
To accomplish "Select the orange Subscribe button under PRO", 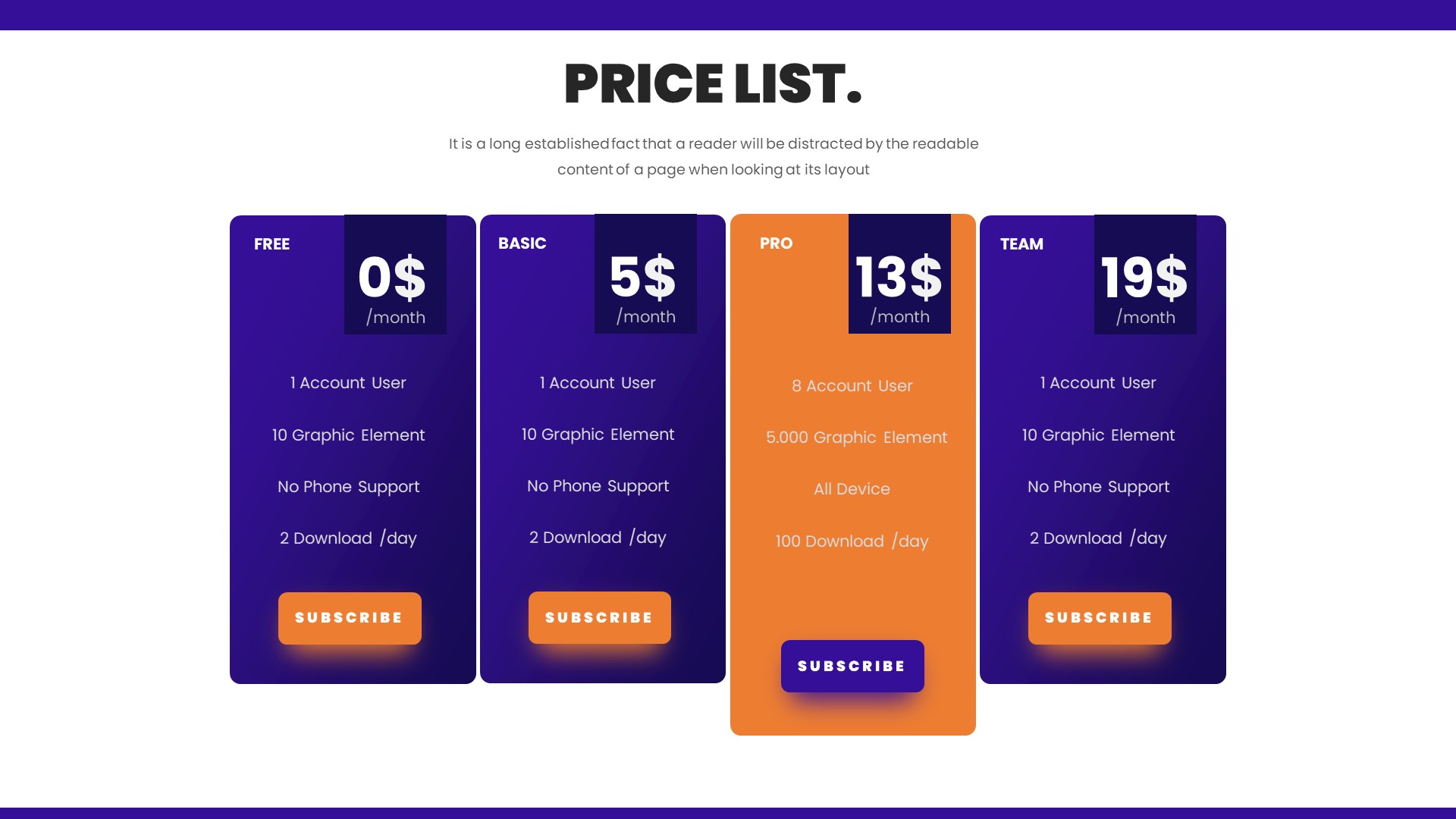I will [x=852, y=666].
